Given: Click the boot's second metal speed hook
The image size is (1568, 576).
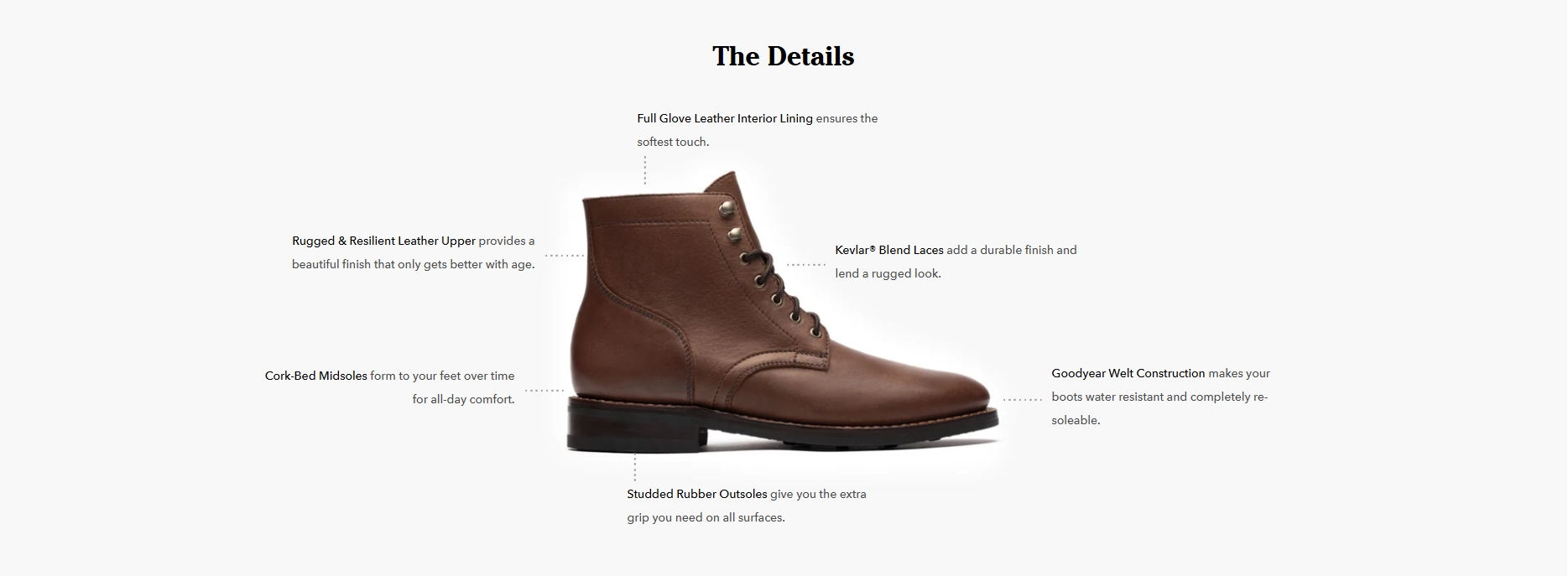Looking at the screenshot, I should [x=734, y=234].
